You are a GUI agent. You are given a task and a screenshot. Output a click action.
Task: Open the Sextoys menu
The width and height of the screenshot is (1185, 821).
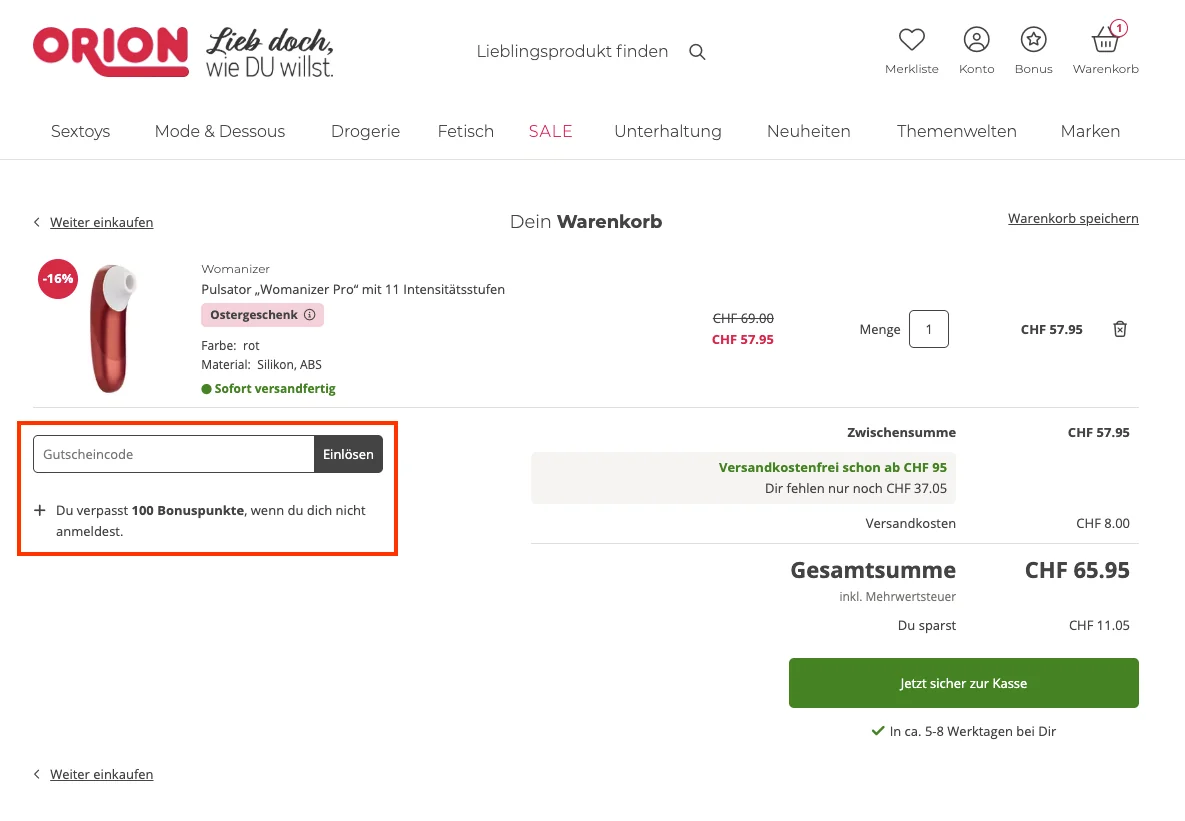coord(80,131)
